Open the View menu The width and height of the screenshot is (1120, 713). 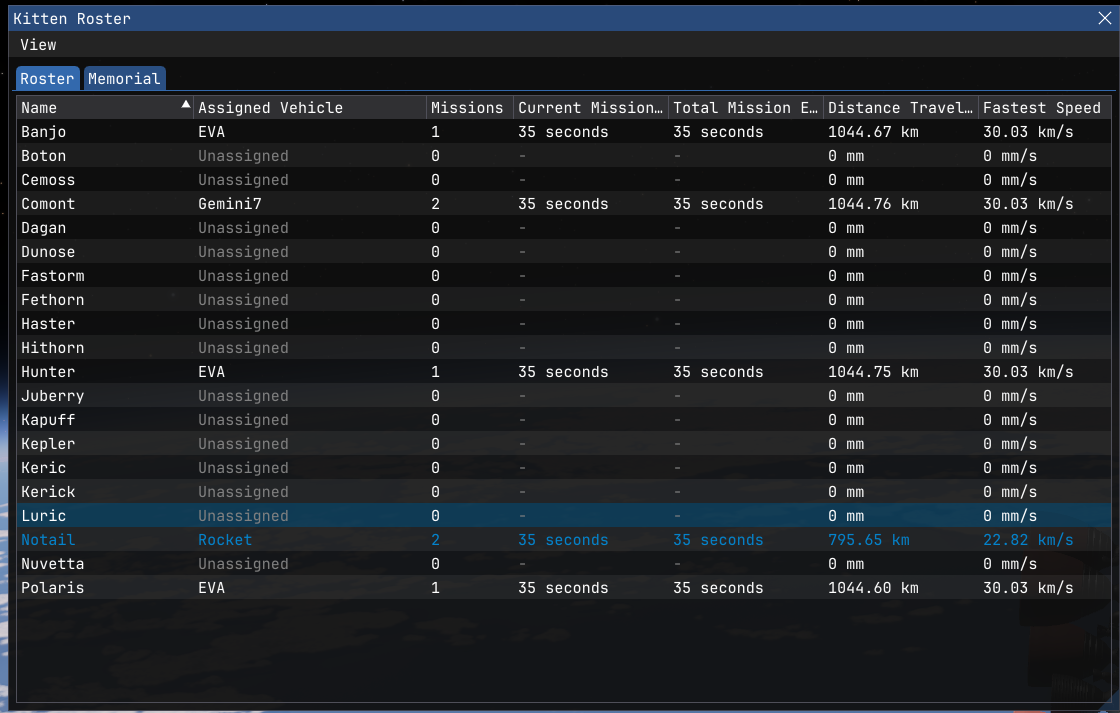click(38, 45)
